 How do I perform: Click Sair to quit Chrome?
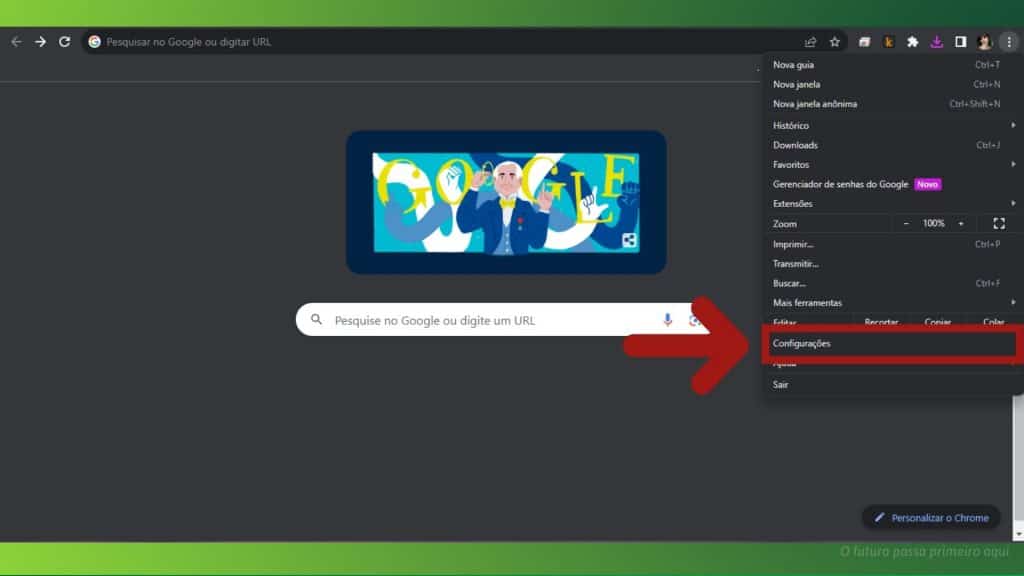(892, 385)
